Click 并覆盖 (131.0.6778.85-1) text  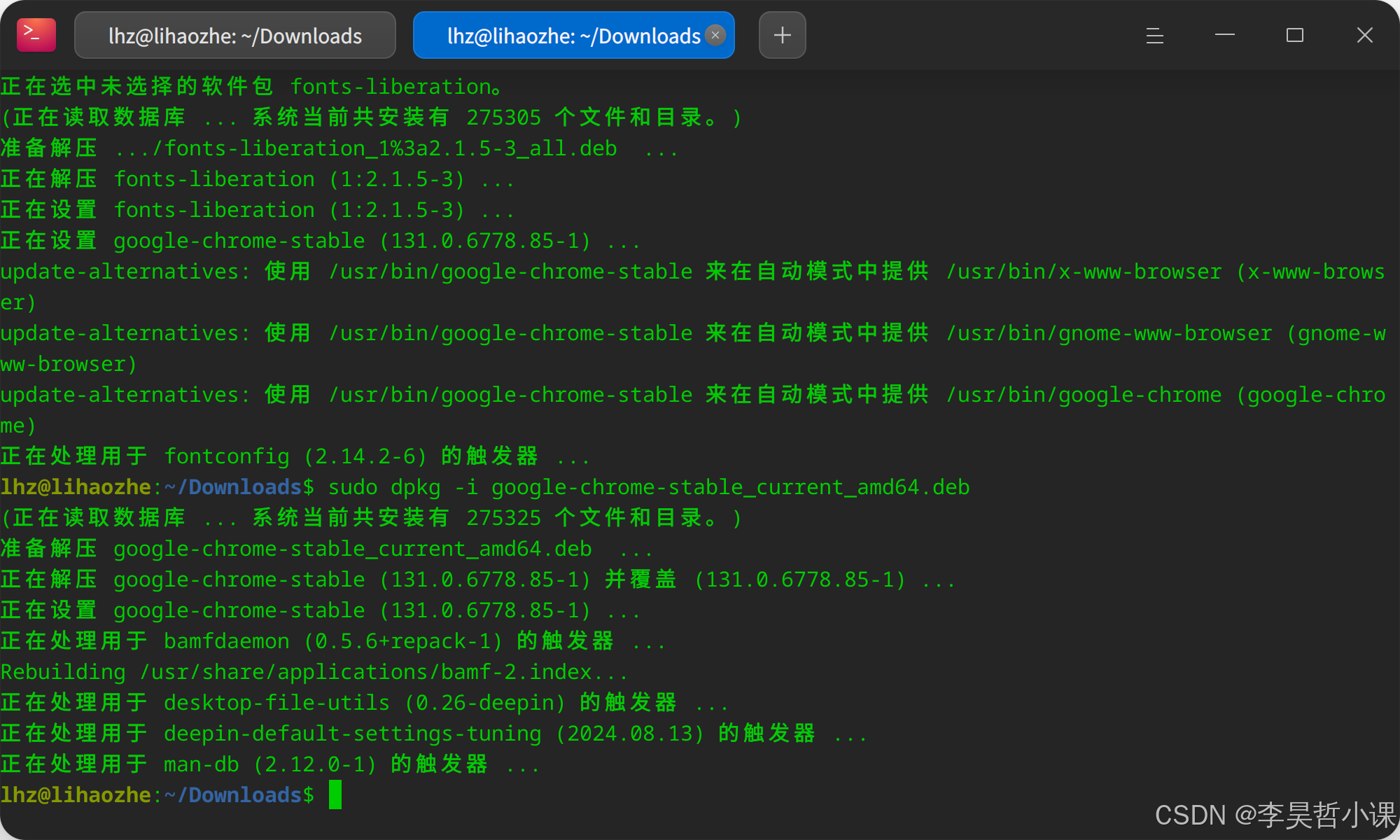tap(756, 580)
